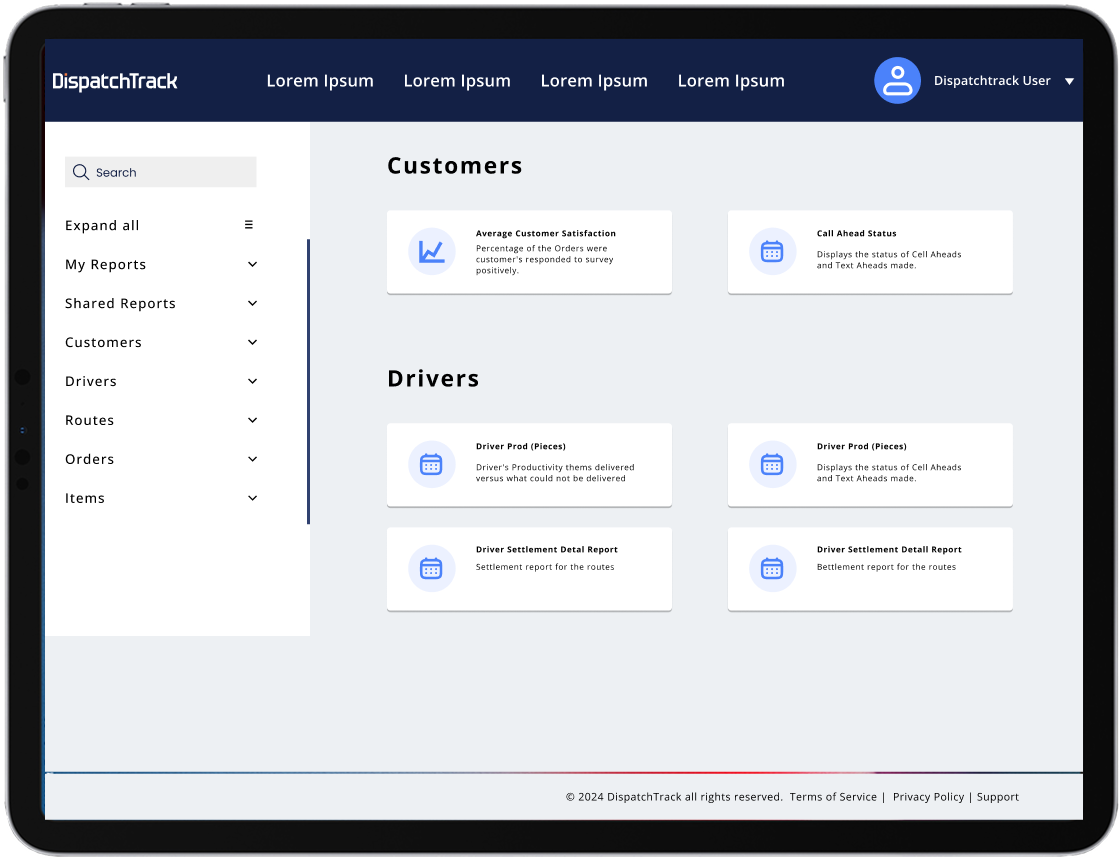The height and width of the screenshot is (860, 1120).
Task: Click calendar icon on Driver's Productivity card
Action: [431, 464]
